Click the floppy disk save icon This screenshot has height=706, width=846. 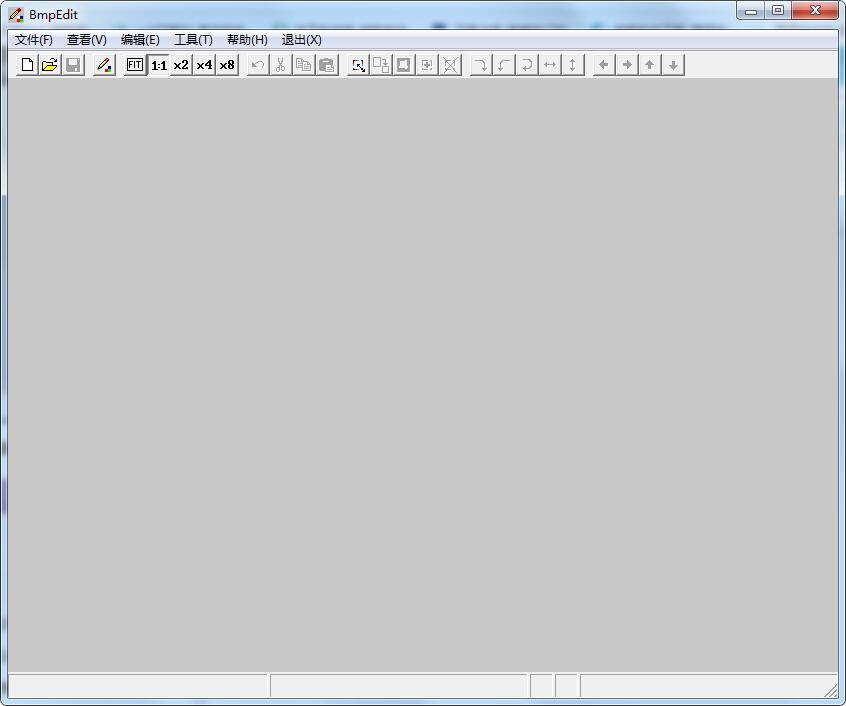click(73, 65)
